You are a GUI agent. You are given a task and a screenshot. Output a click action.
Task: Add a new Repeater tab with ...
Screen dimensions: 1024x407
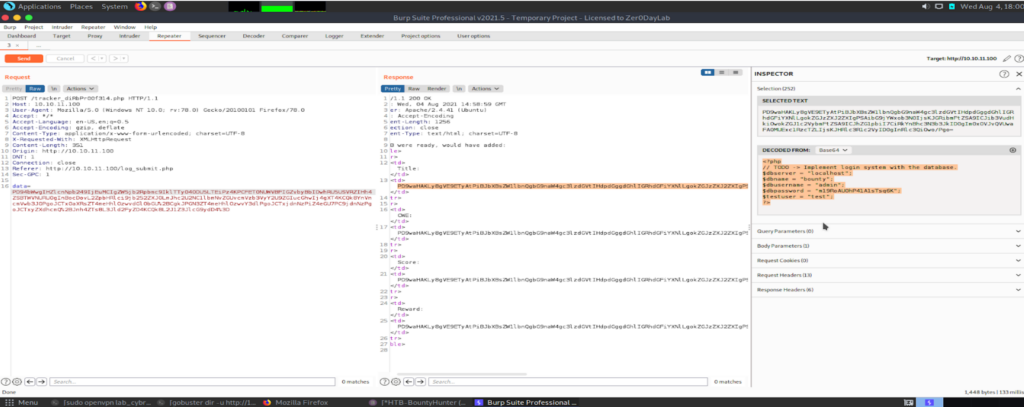pyautogui.click(x=39, y=46)
